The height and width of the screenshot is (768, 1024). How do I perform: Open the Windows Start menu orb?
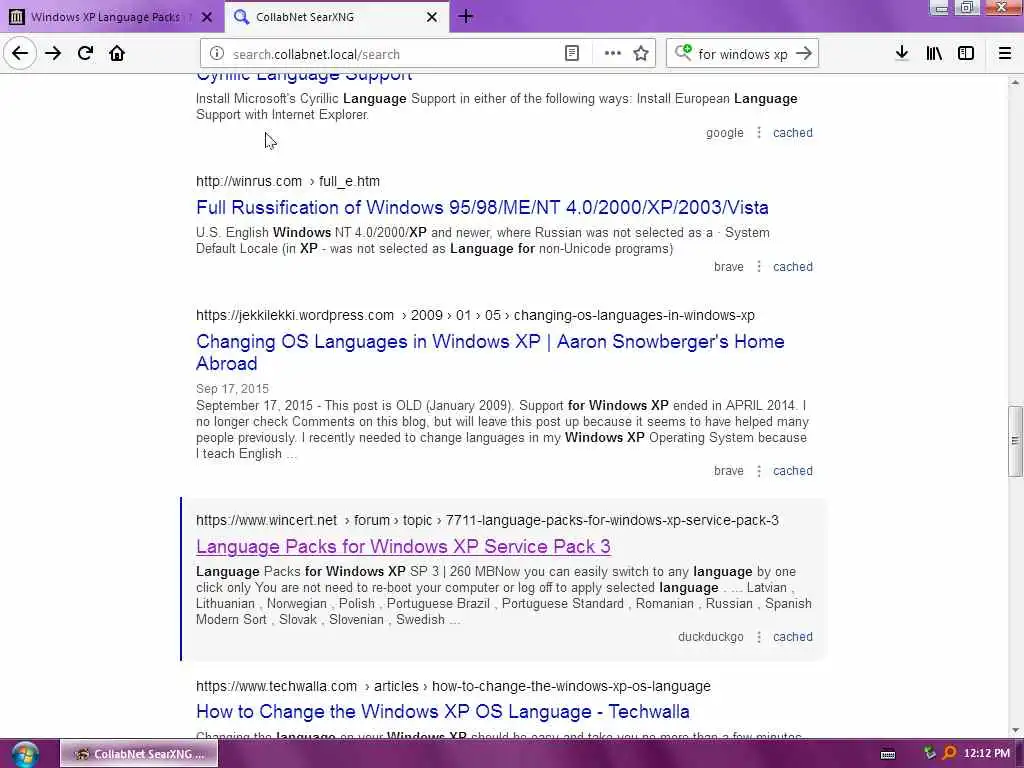click(x=25, y=754)
